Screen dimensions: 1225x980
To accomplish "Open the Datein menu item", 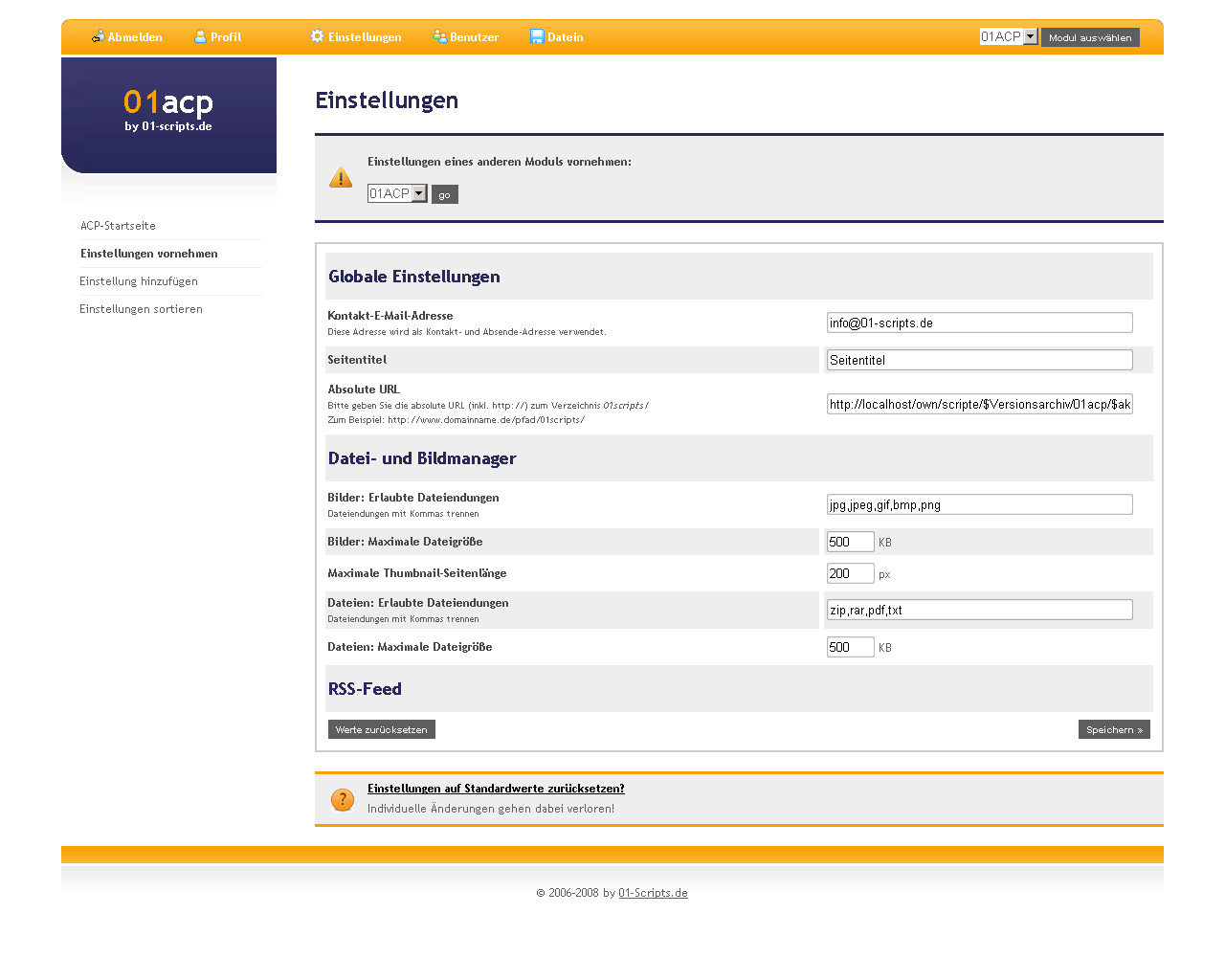I will [566, 37].
